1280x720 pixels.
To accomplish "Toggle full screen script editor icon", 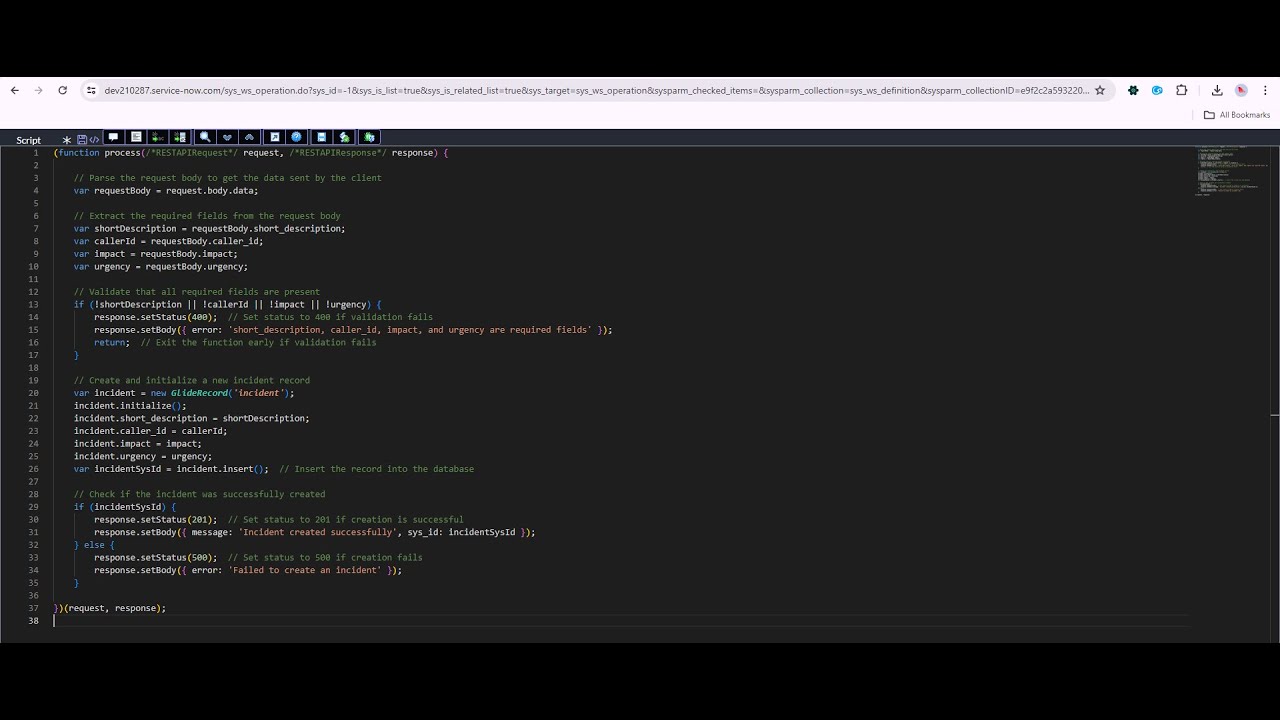I will (x=274, y=137).
